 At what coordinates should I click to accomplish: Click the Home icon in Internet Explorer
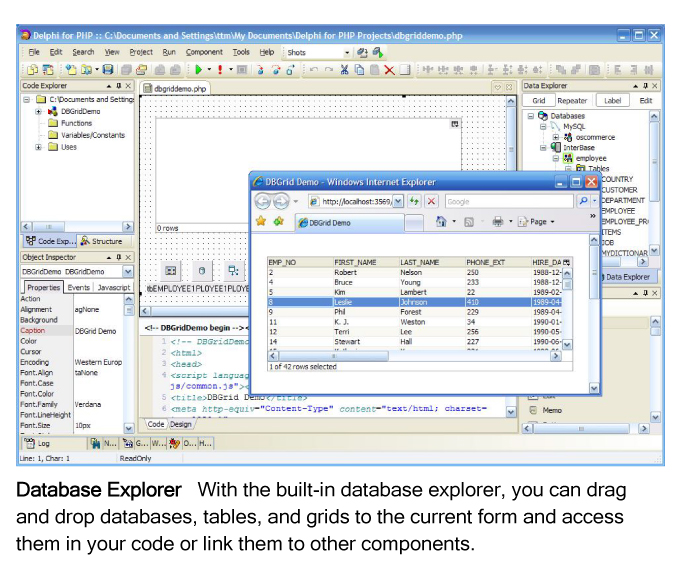click(441, 222)
